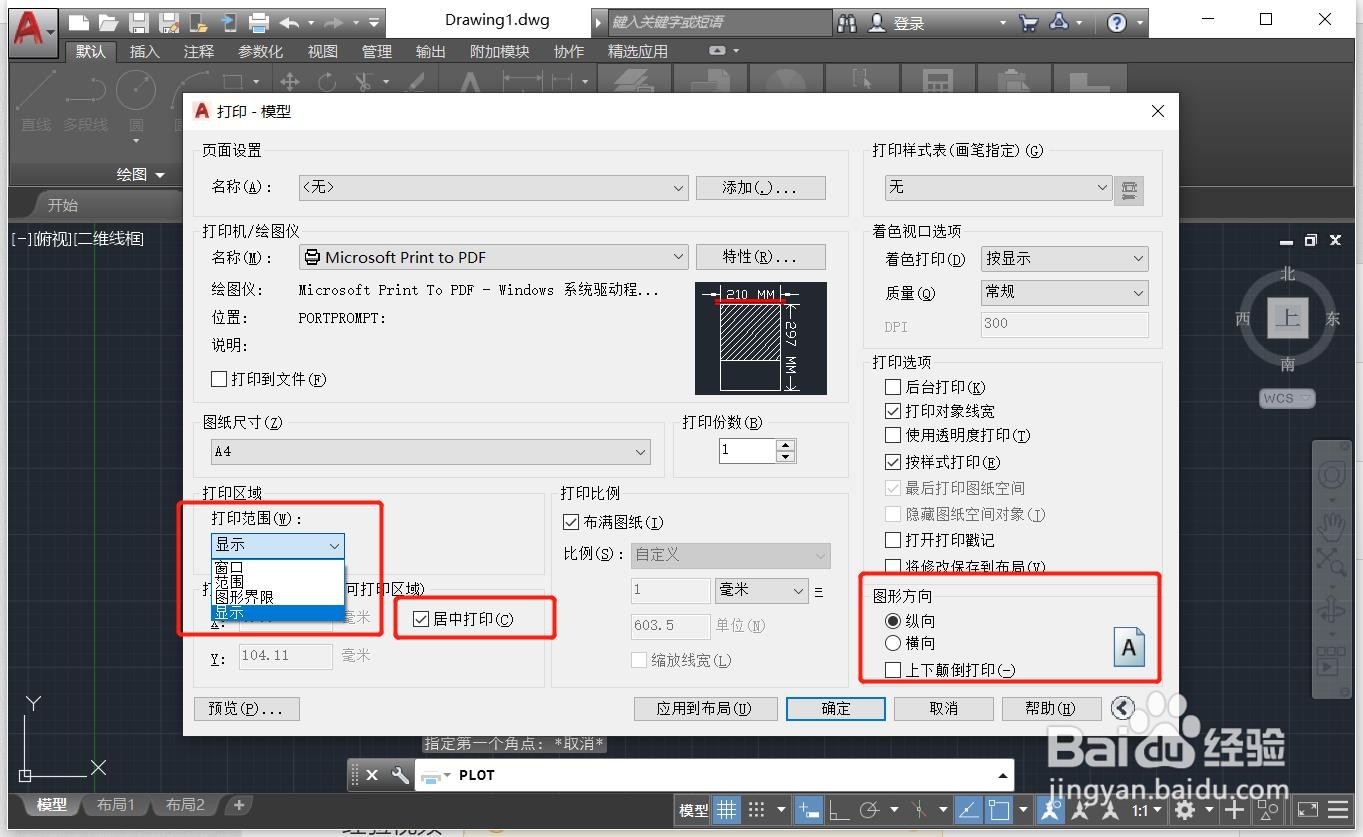Image resolution: width=1363 pixels, height=837 pixels.
Task: Toggle the Fit to paper checkbox
Action: [571, 522]
